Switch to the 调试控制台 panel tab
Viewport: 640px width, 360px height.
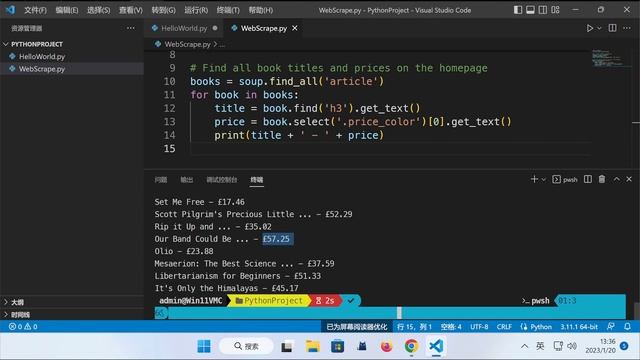222,180
